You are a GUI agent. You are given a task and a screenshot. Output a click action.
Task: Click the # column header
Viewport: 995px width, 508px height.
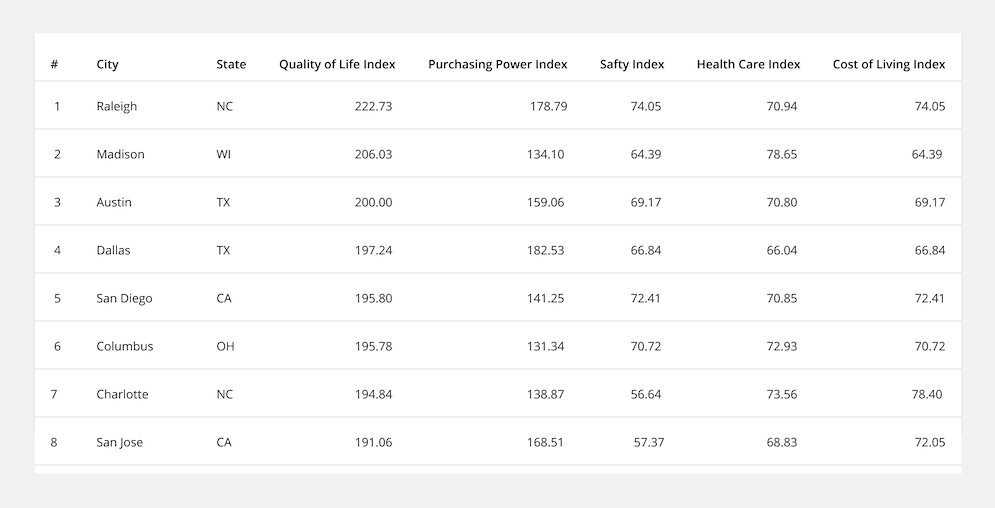point(55,64)
